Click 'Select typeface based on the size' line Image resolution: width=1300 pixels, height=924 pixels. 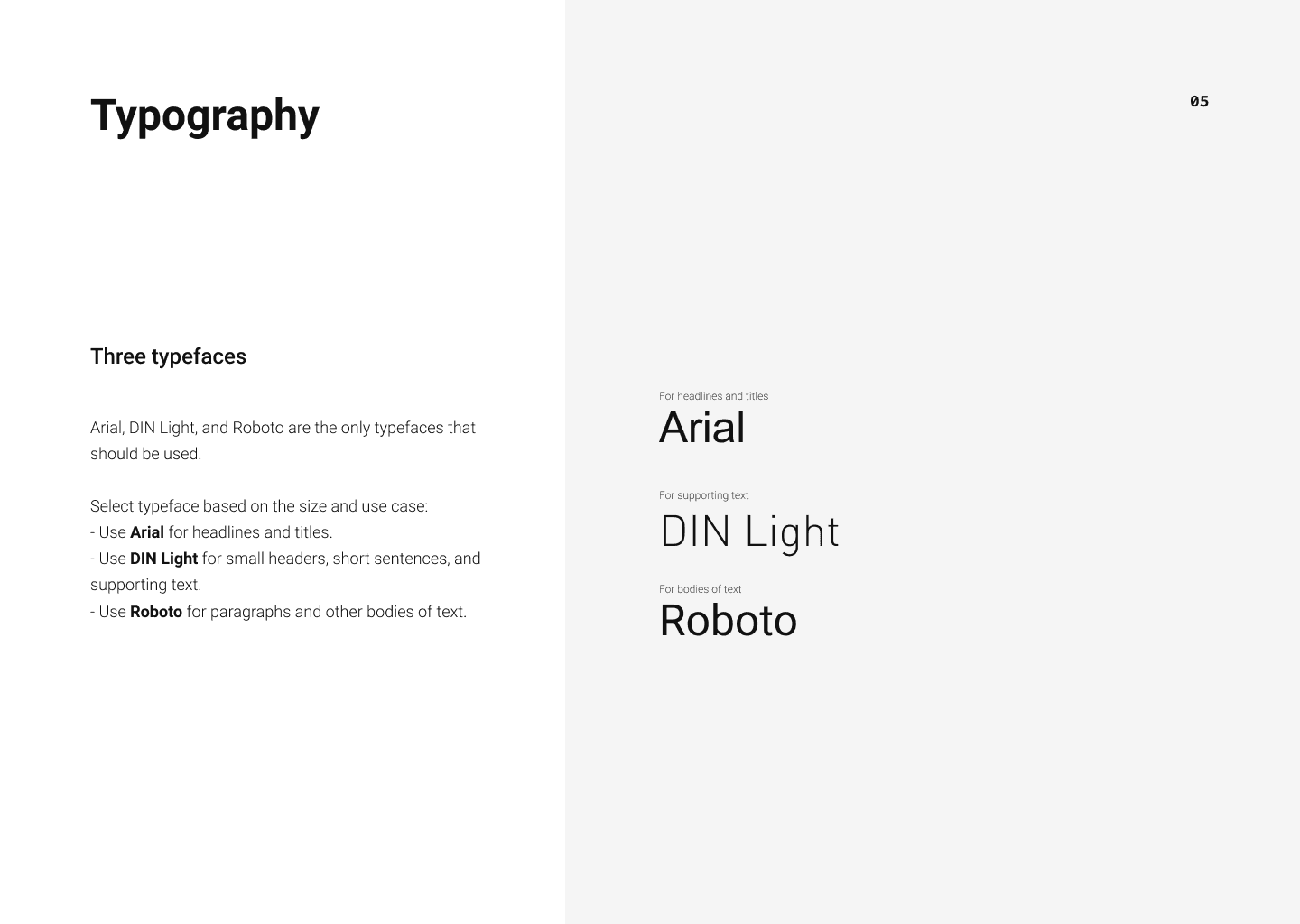tap(258, 506)
